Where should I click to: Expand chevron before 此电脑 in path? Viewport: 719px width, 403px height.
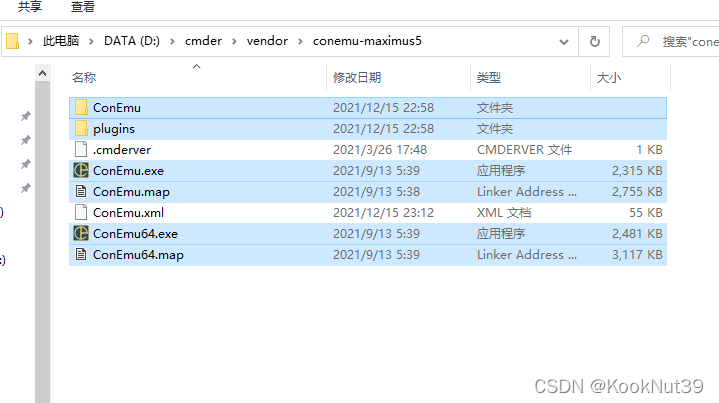coord(30,42)
